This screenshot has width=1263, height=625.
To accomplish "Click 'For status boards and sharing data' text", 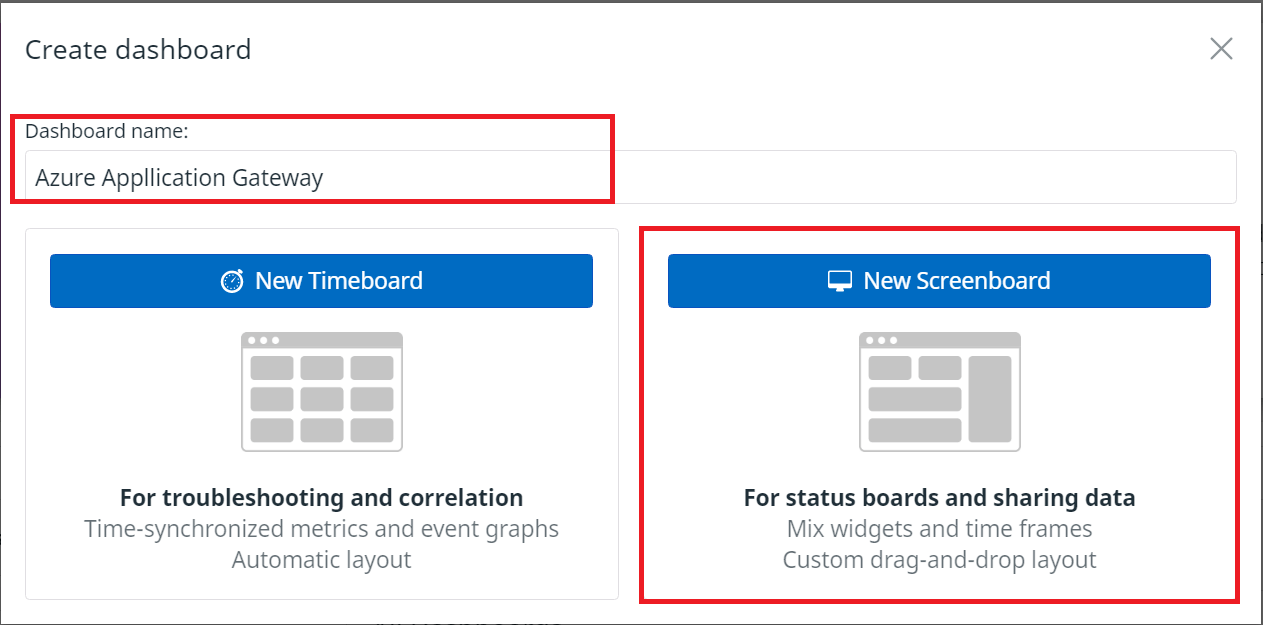I will (x=940, y=497).
